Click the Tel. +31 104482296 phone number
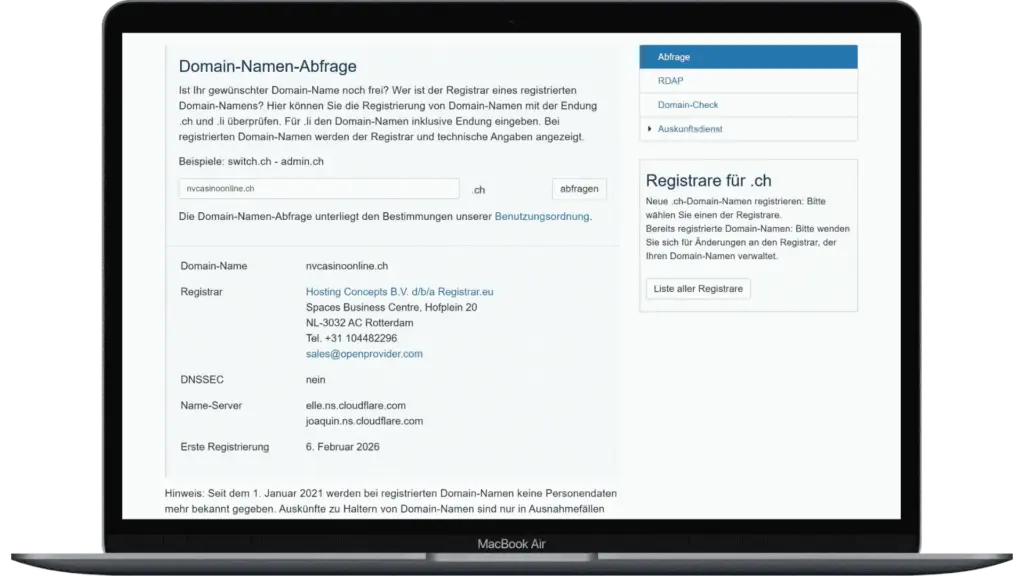The image size is (1024, 576). coord(351,338)
